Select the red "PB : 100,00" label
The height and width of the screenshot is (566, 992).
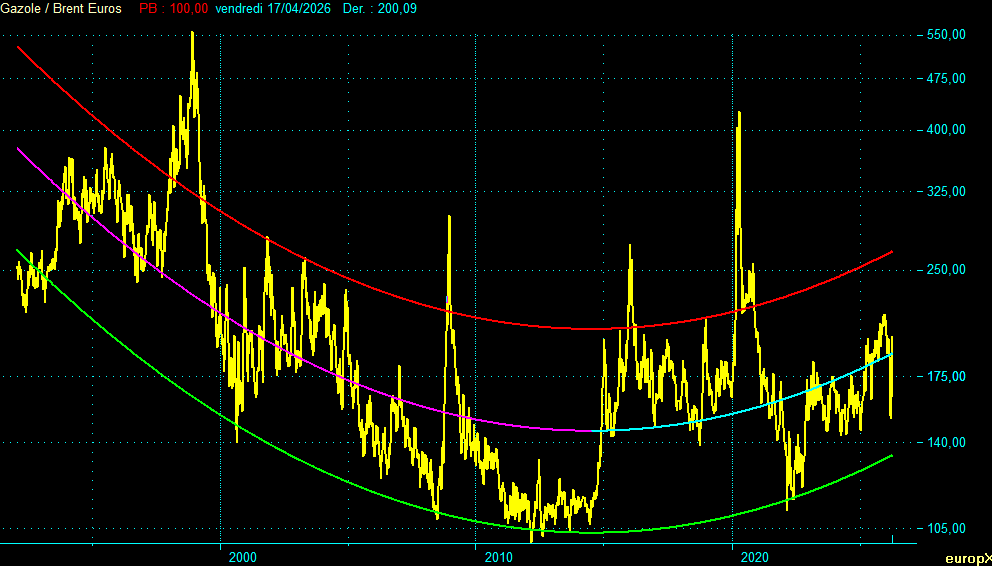point(174,9)
